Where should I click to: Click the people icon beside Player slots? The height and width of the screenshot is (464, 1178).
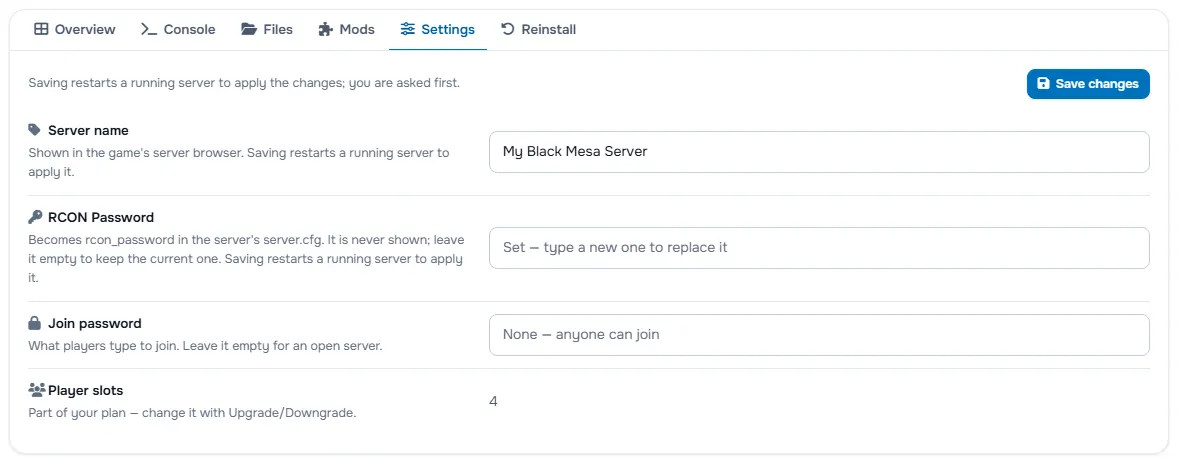[x=37, y=390]
